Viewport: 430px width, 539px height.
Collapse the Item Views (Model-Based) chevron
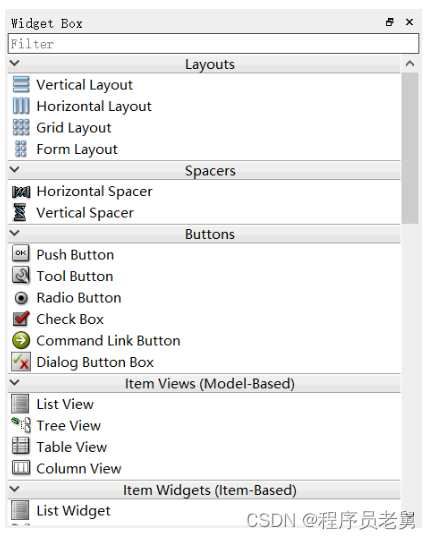click(15, 383)
